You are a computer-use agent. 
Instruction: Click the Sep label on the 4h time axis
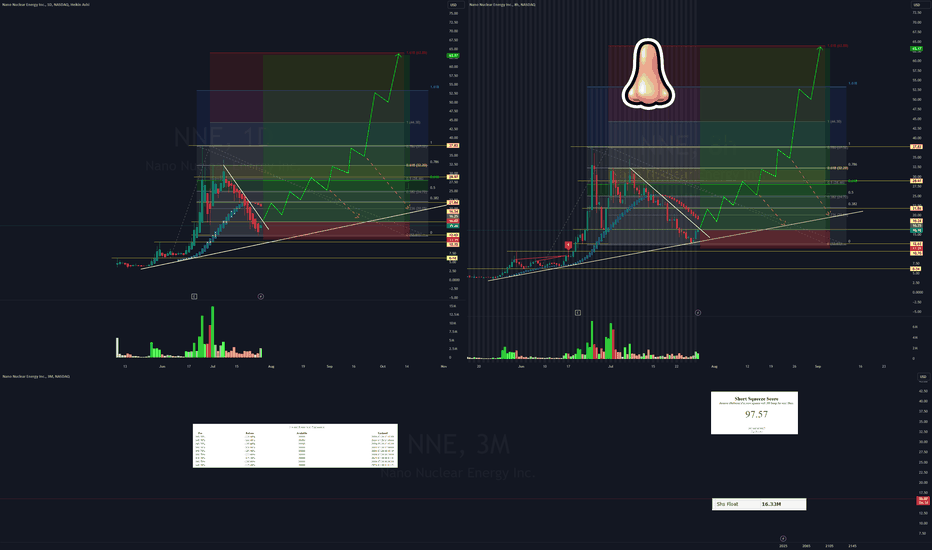coord(818,367)
